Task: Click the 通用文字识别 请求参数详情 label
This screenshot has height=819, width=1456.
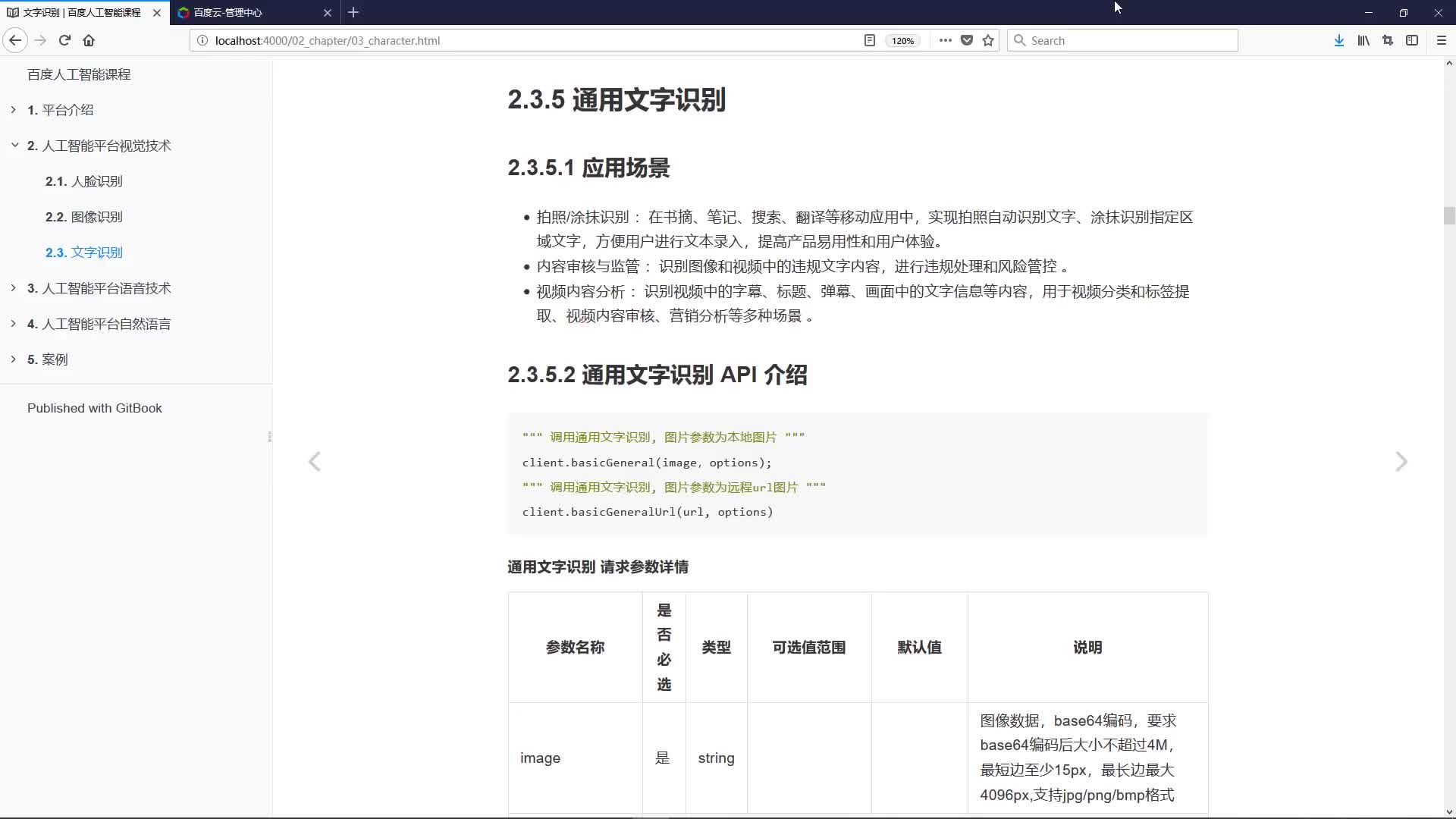Action: pyautogui.click(x=598, y=567)
